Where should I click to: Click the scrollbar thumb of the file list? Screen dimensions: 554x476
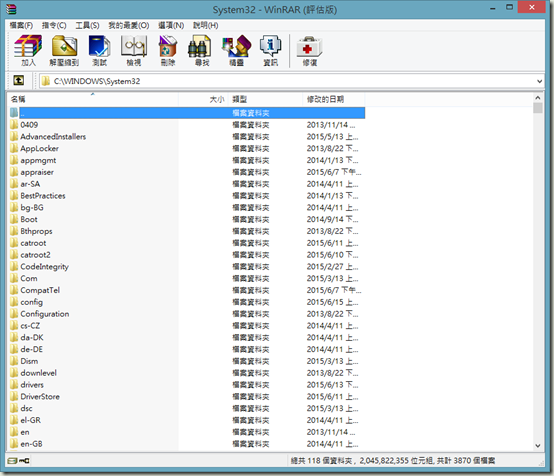[x=538, y=108]
